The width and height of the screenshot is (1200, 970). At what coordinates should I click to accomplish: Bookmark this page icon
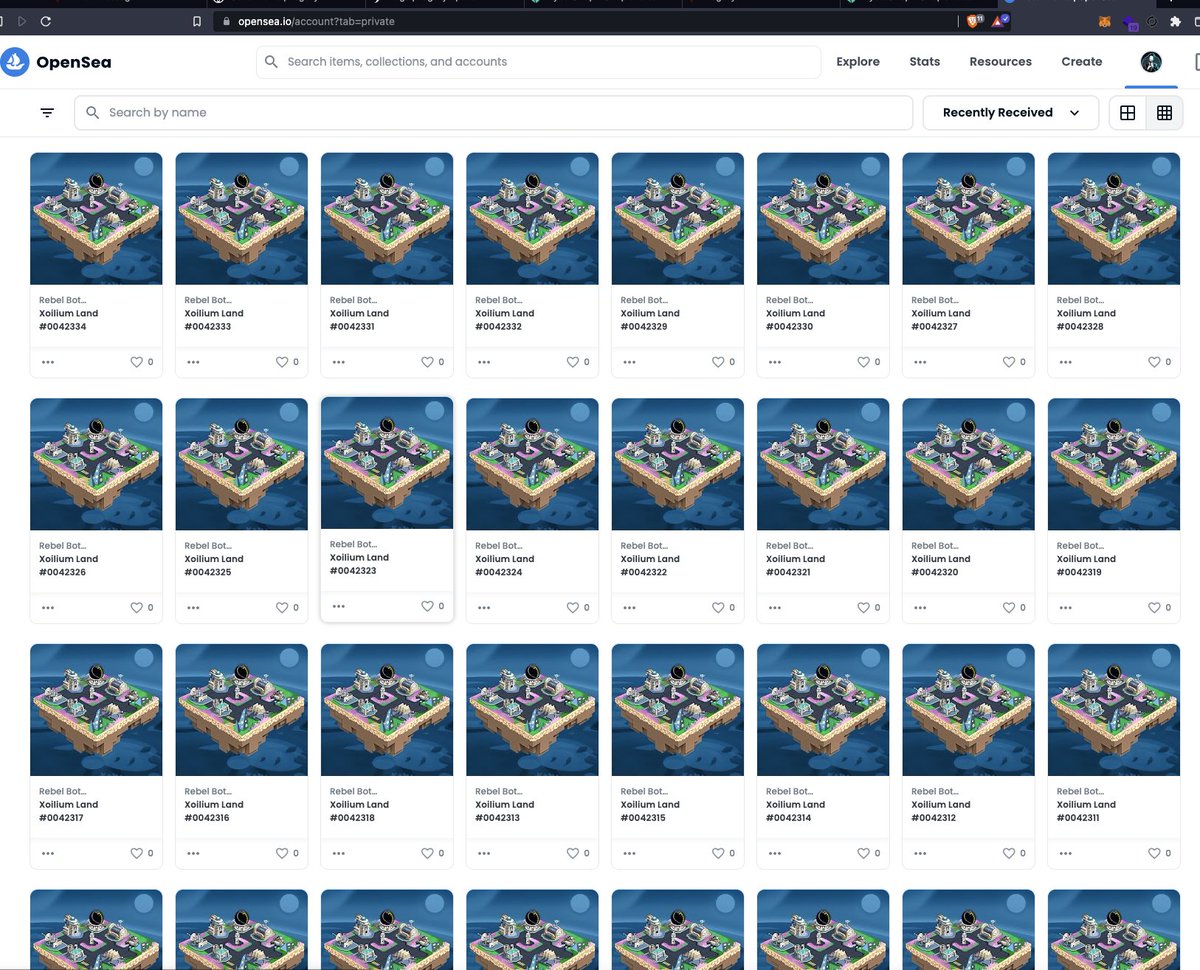pyautogui.click(x=197, y=21)
